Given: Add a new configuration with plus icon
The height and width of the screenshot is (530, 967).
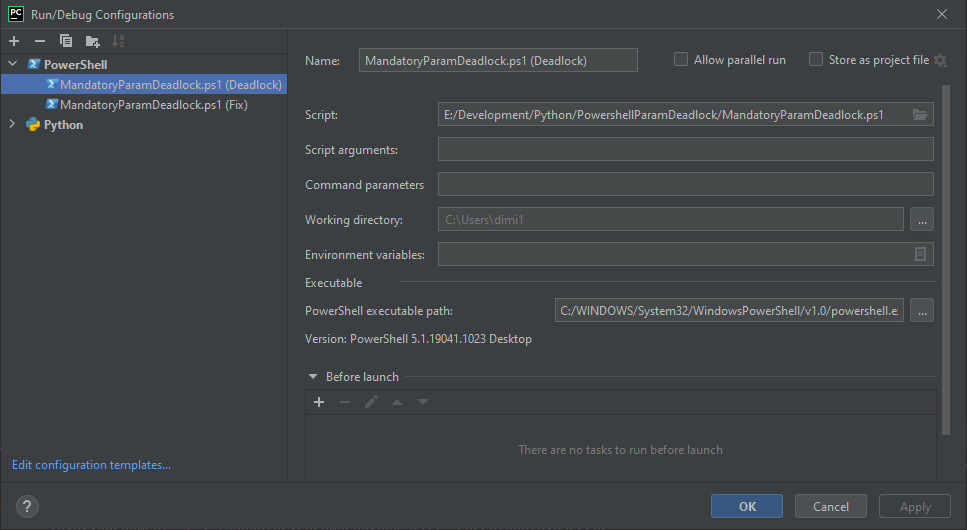Looking at the screenshot, I should click(14, 41).
